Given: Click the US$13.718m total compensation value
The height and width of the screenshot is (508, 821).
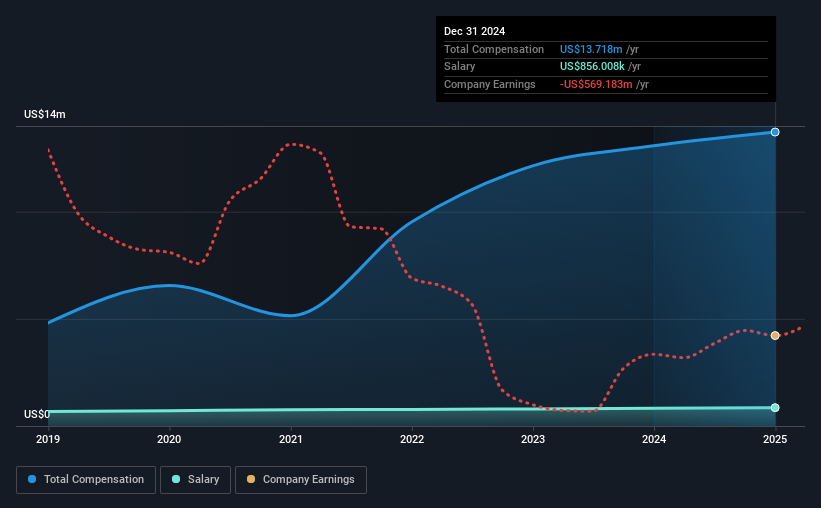Looking at the screenshot, I should click(x=591, y=49).
